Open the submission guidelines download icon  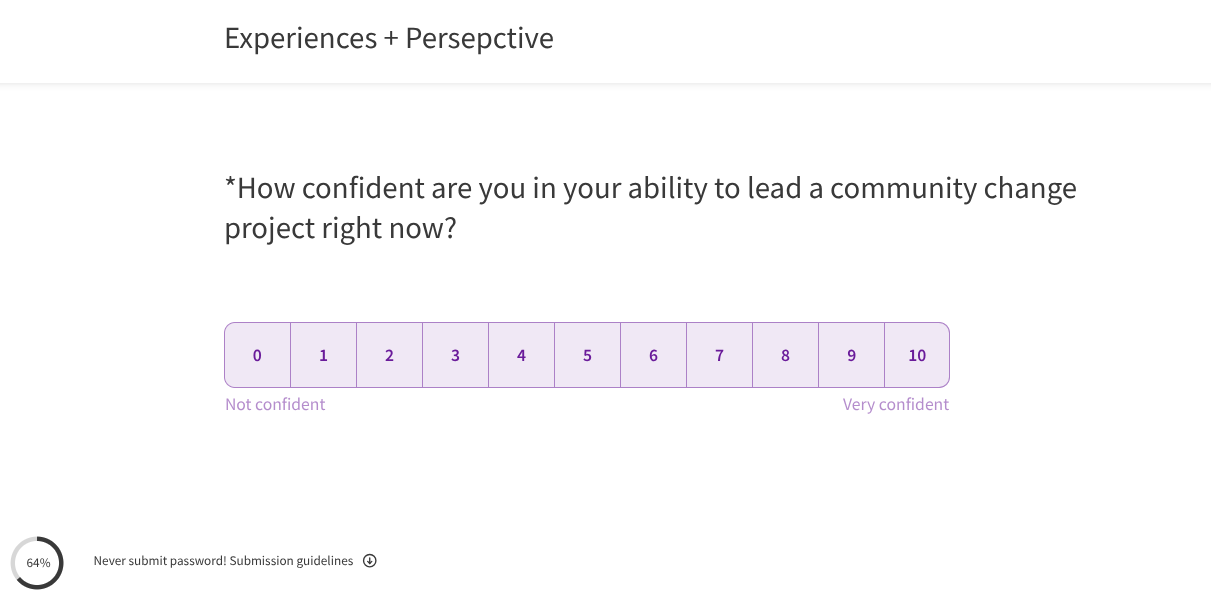pyautogui.click(x=370, y=561)
